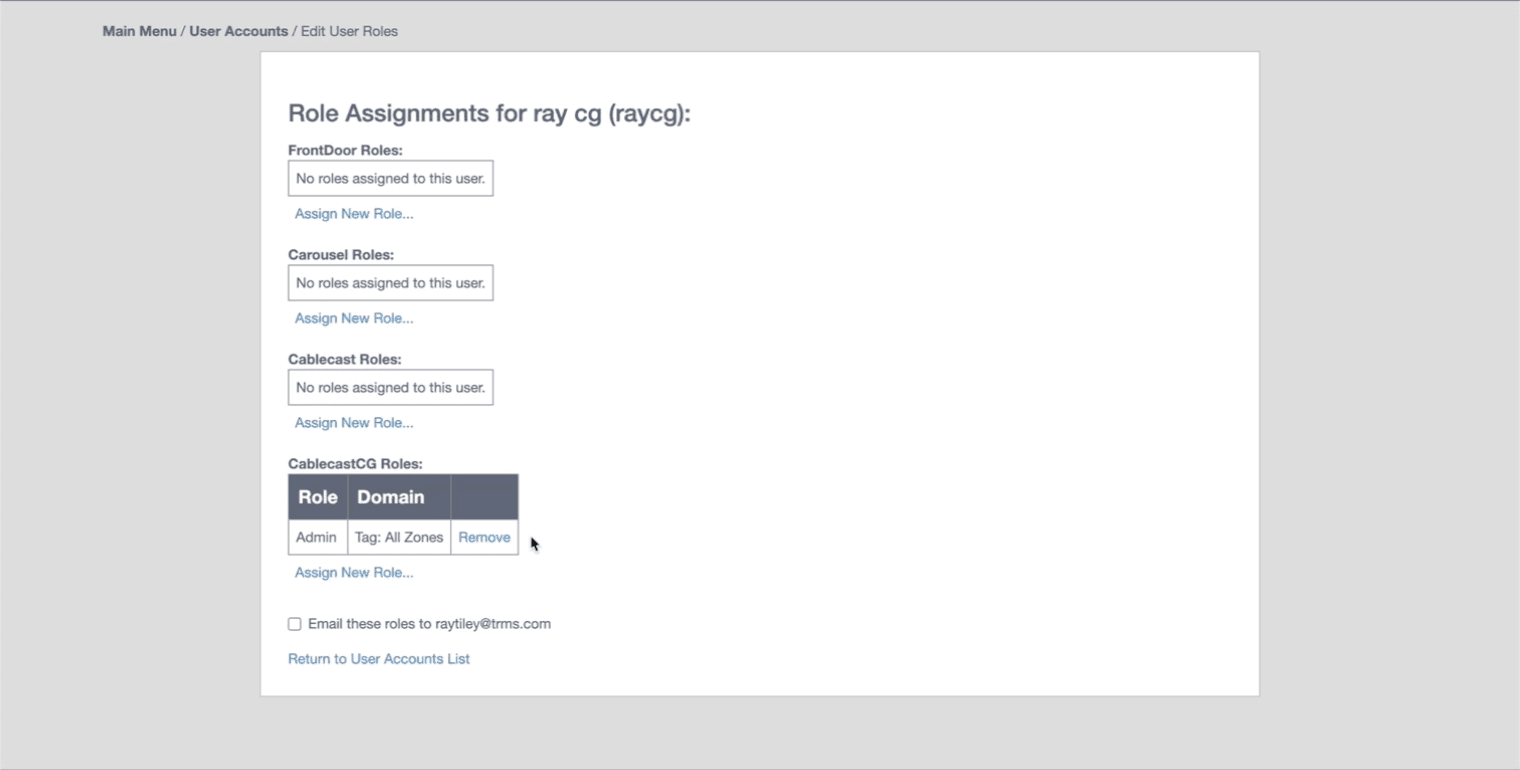Click the 'Edit User Roles' breadcrumb text
Screen dimensions: 1520x770
349,31
